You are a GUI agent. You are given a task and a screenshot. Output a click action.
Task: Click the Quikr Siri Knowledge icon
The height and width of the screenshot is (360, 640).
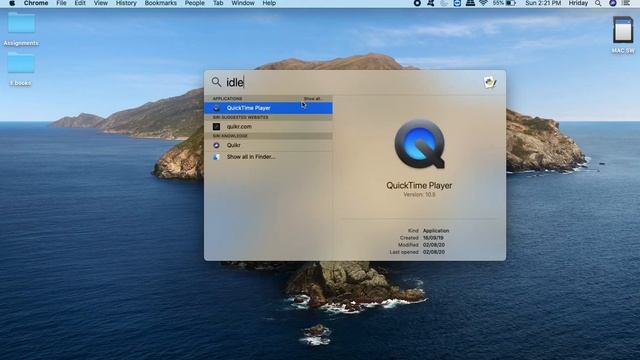tap(216, 145)
